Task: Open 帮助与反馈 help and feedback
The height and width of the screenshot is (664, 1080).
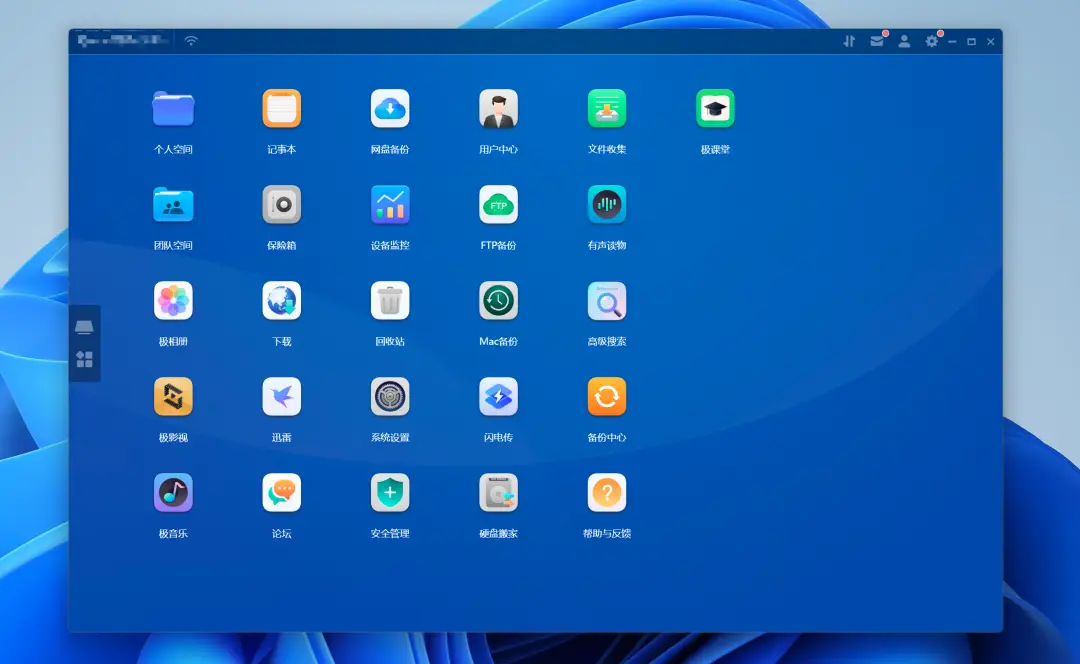Action: (x=607, y=493)
